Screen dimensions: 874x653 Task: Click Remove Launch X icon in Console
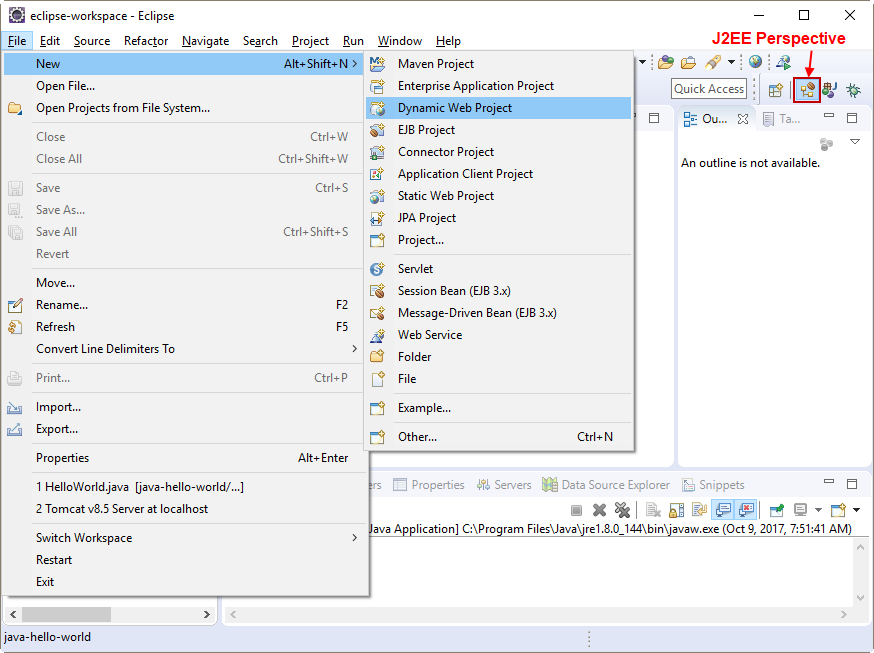(599, 510)
